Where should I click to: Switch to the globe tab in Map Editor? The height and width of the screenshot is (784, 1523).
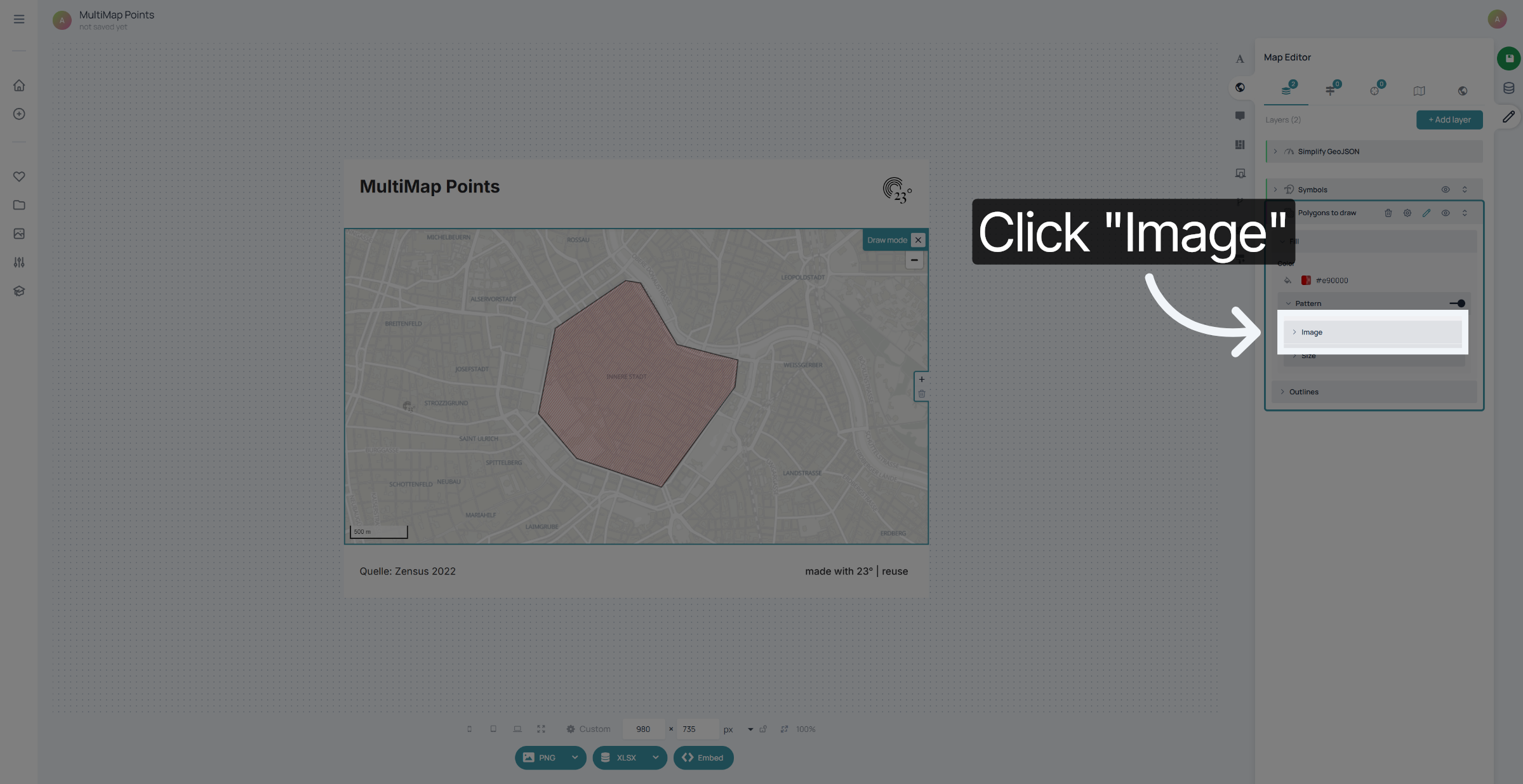pos(1463,91)
